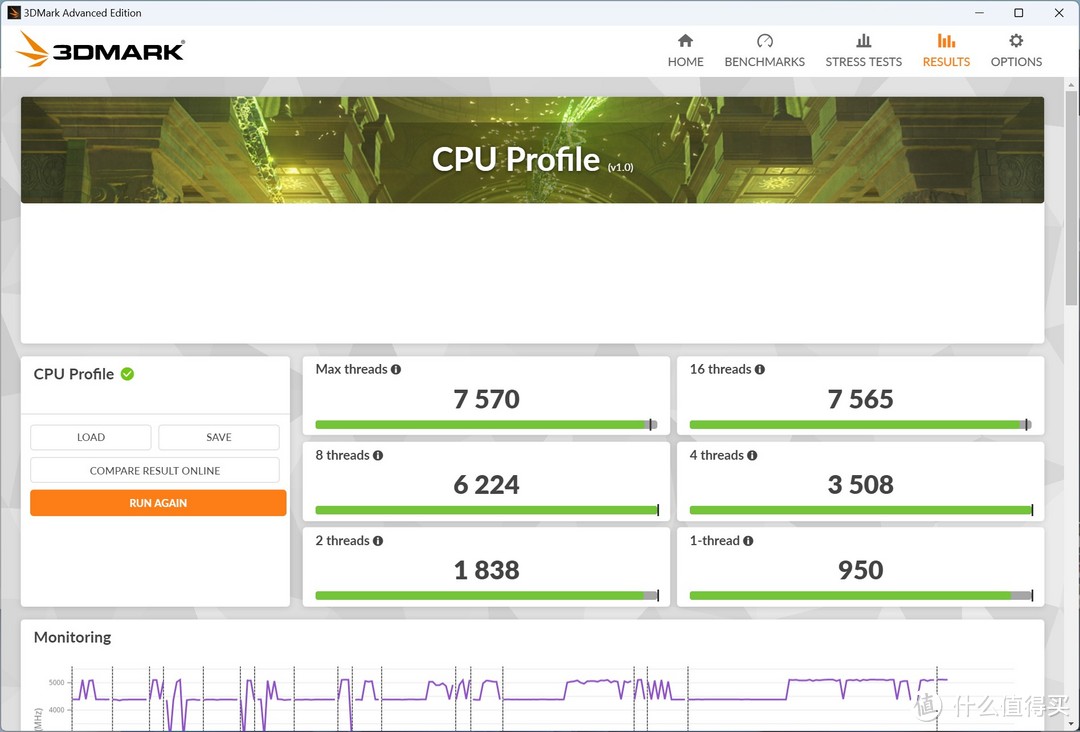Click Compare Result Online
Image resolution: width=1080 pixels, height=732 pixels.
point(155,470)
